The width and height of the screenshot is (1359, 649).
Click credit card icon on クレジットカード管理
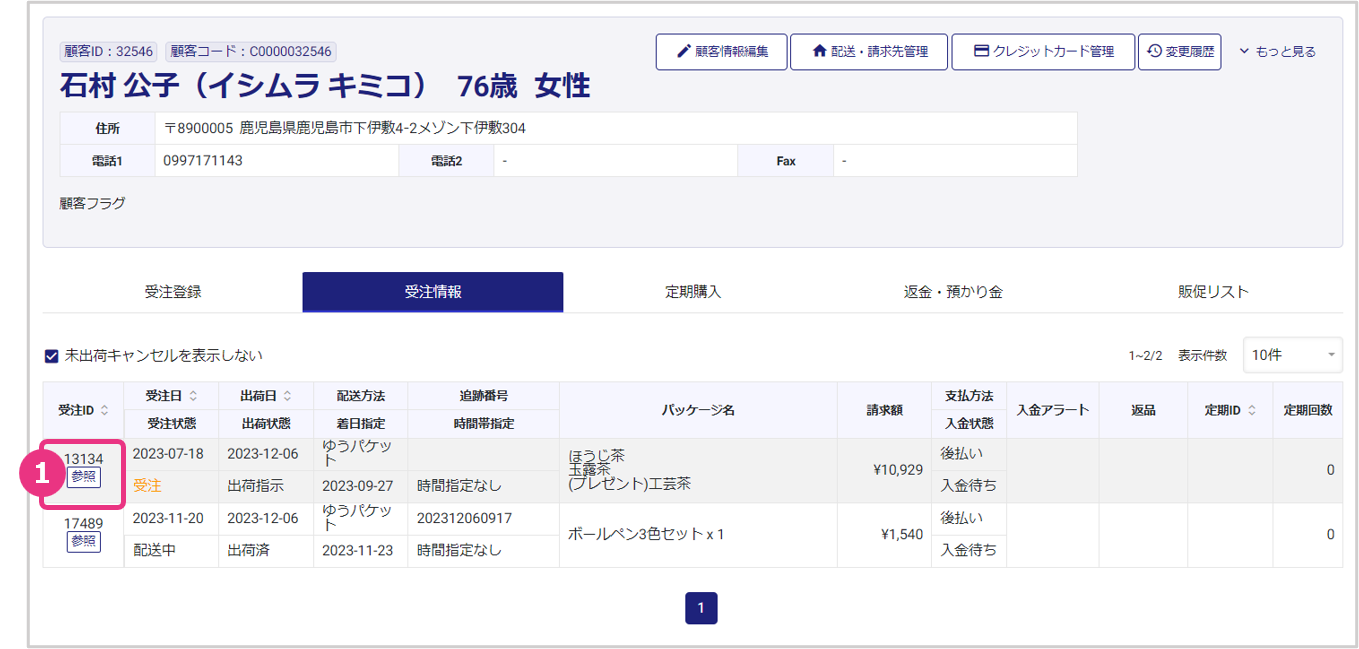click(x=981, y=52)
